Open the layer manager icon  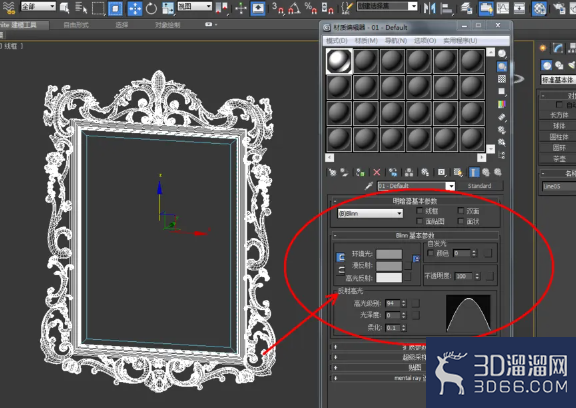[x=466, y=8]
